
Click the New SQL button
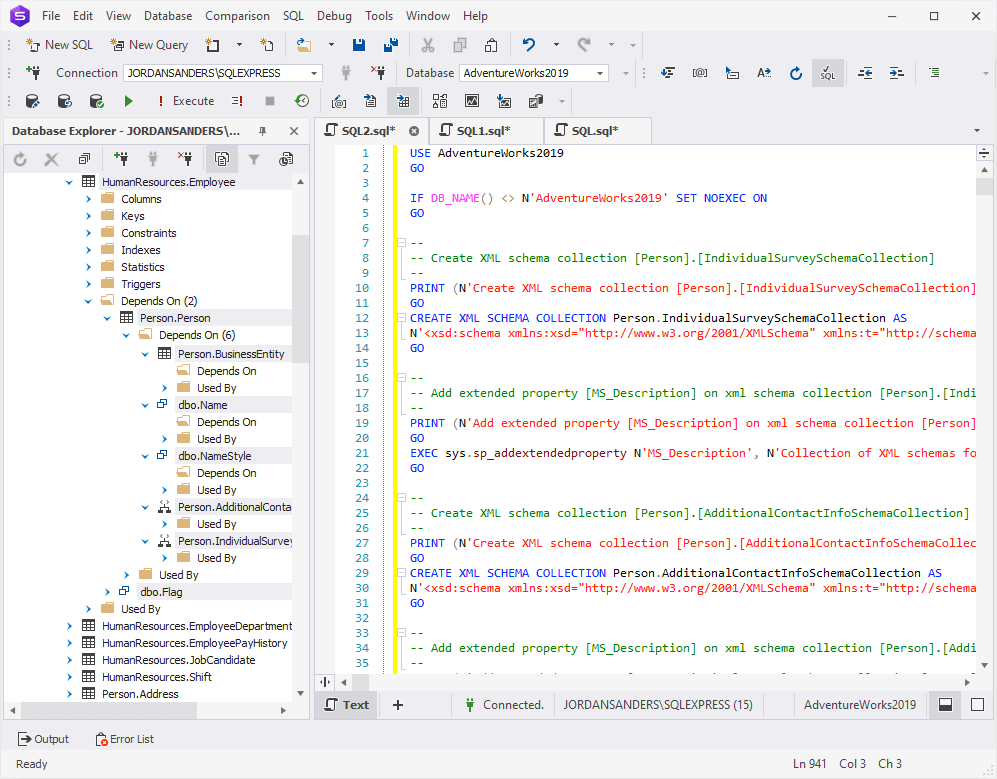[59, 45]
